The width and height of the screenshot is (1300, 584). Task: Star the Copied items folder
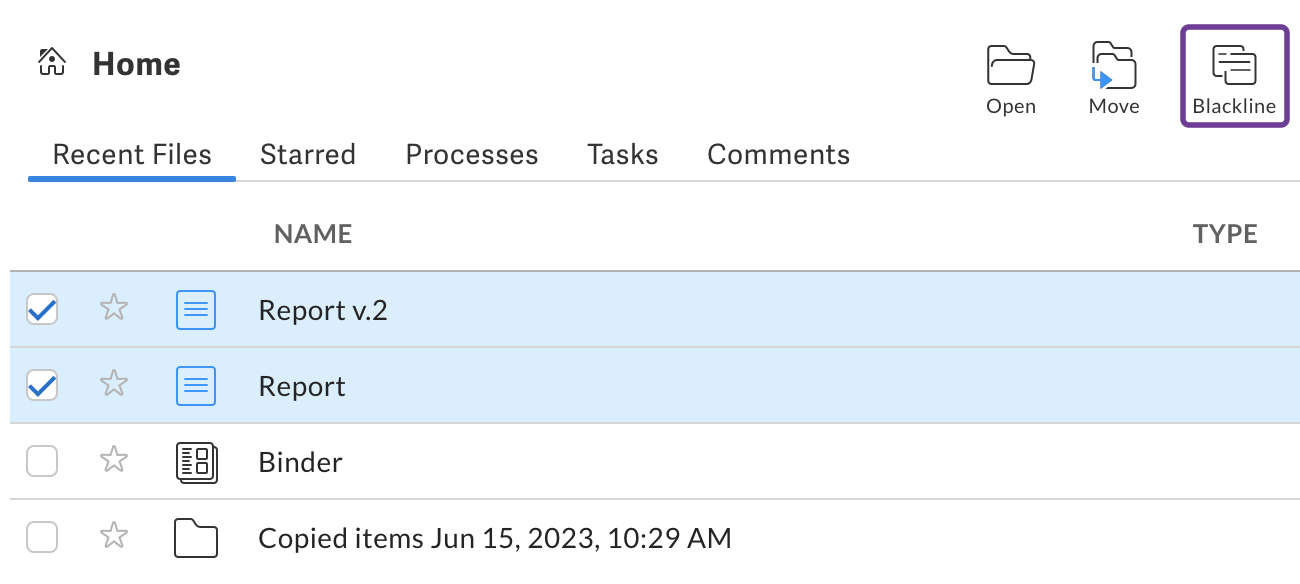[114, 537]
